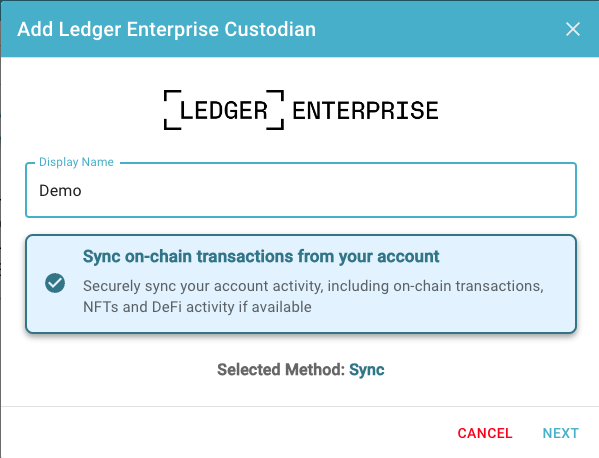Click the ENTERPRISE wordmark in the logo

[x=365, y=110]
